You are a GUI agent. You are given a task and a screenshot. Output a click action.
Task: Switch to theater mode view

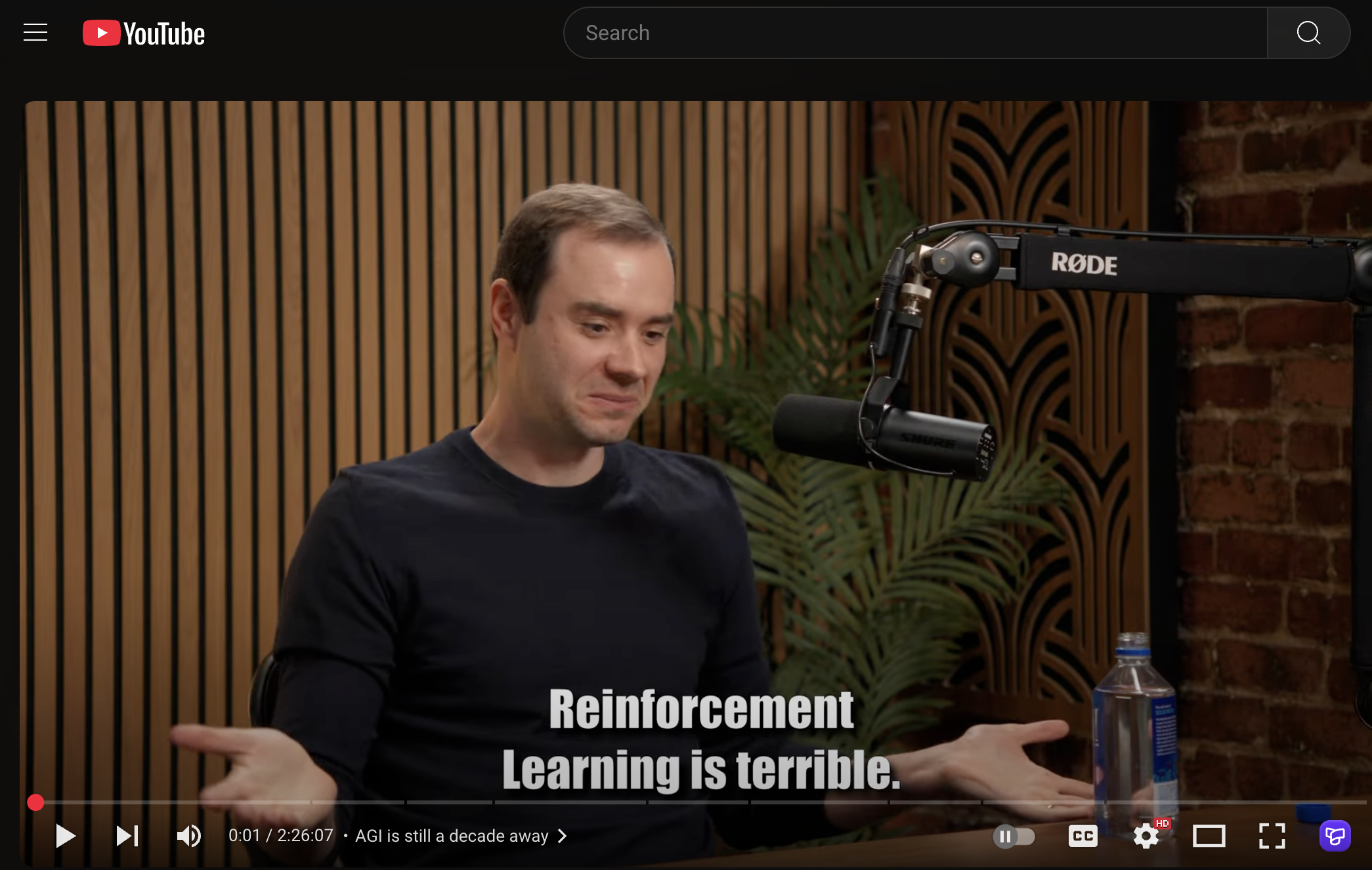pos(1209,836)
